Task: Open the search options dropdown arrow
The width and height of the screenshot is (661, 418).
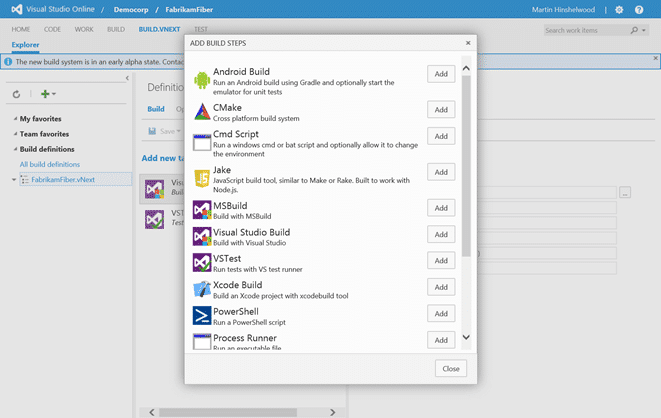Action: coord(644,30)
